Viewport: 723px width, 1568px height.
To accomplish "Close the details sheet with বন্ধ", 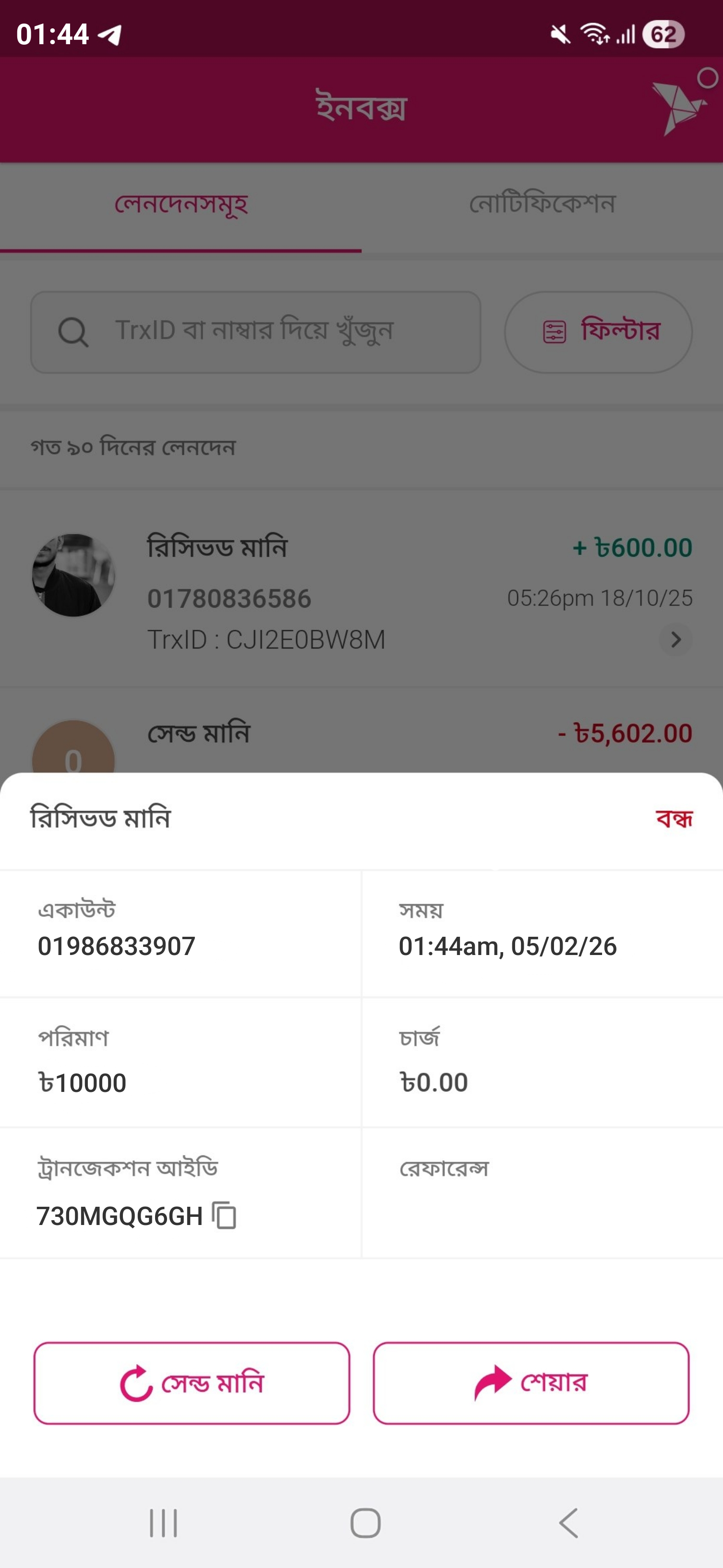I will [674, 819].
